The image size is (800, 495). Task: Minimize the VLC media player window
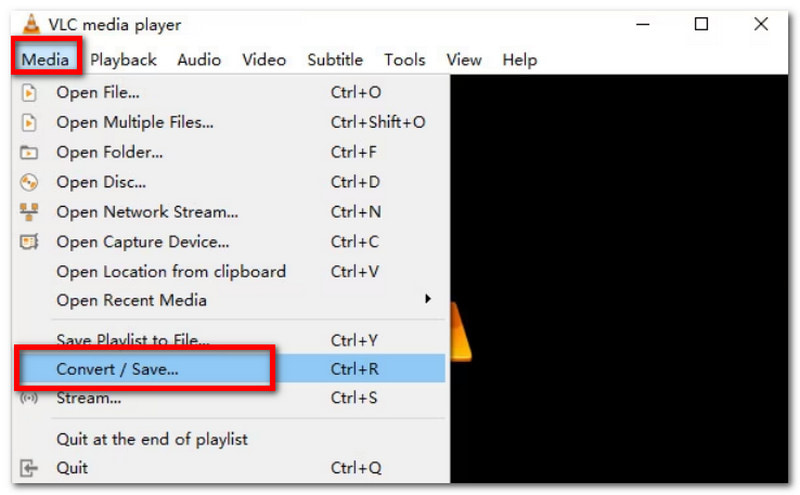point(643,24)
